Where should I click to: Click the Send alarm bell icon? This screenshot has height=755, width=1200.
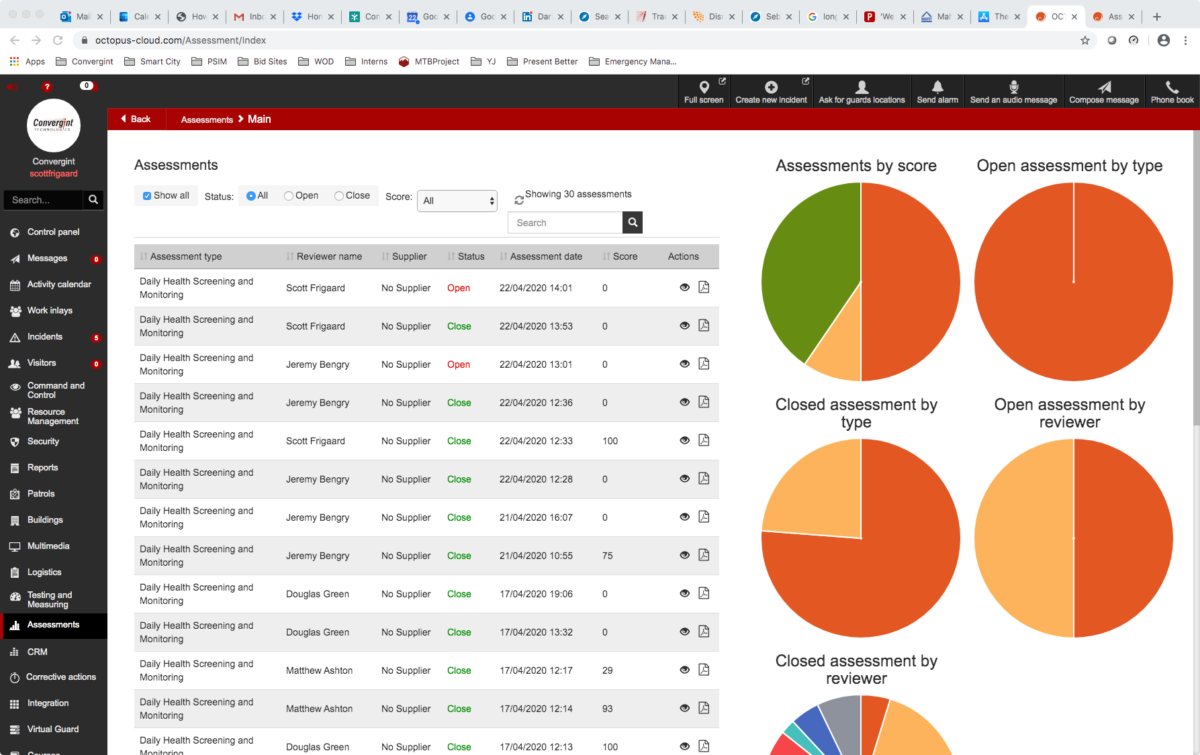tap(937, 91)
